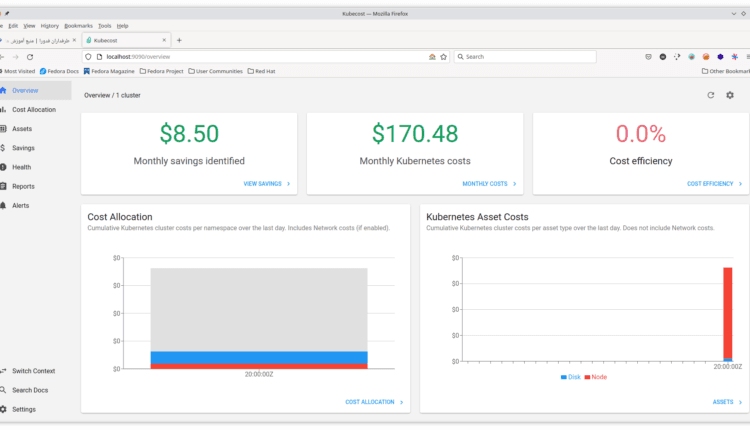Image resolution: width=750 pixels, height=430 pixels.
Task: Toggle the Node series in chart legend
Action: point(596,377)
